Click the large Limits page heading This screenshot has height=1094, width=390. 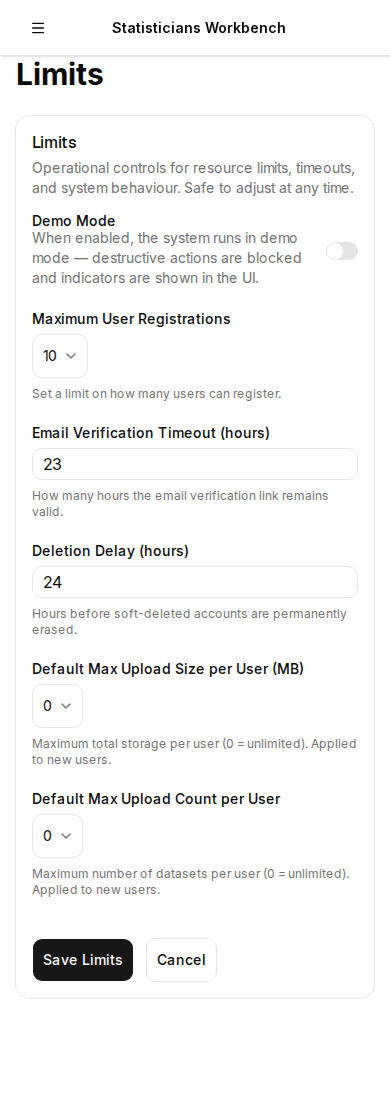tap(60, 74)
